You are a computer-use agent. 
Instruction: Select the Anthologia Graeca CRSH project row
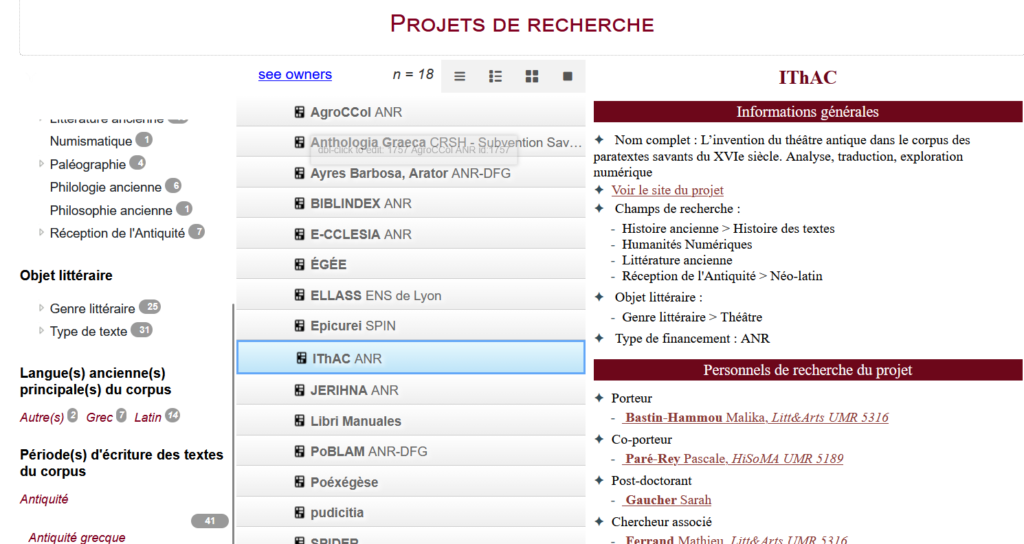[x=411, y=142]
